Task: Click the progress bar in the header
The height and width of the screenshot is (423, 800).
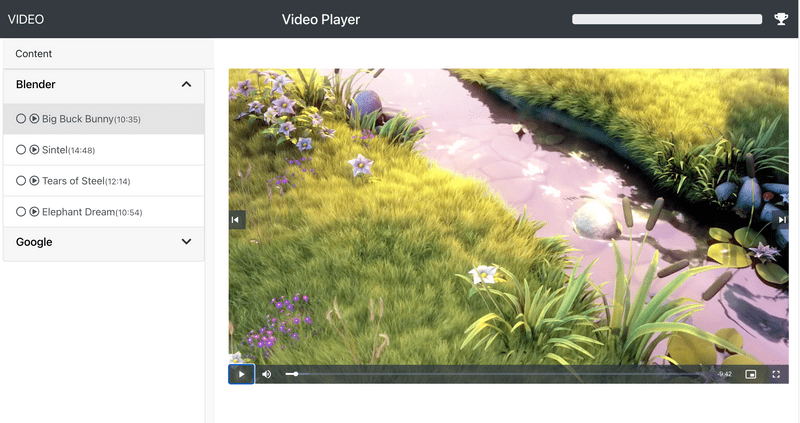Action: (667, 19)
